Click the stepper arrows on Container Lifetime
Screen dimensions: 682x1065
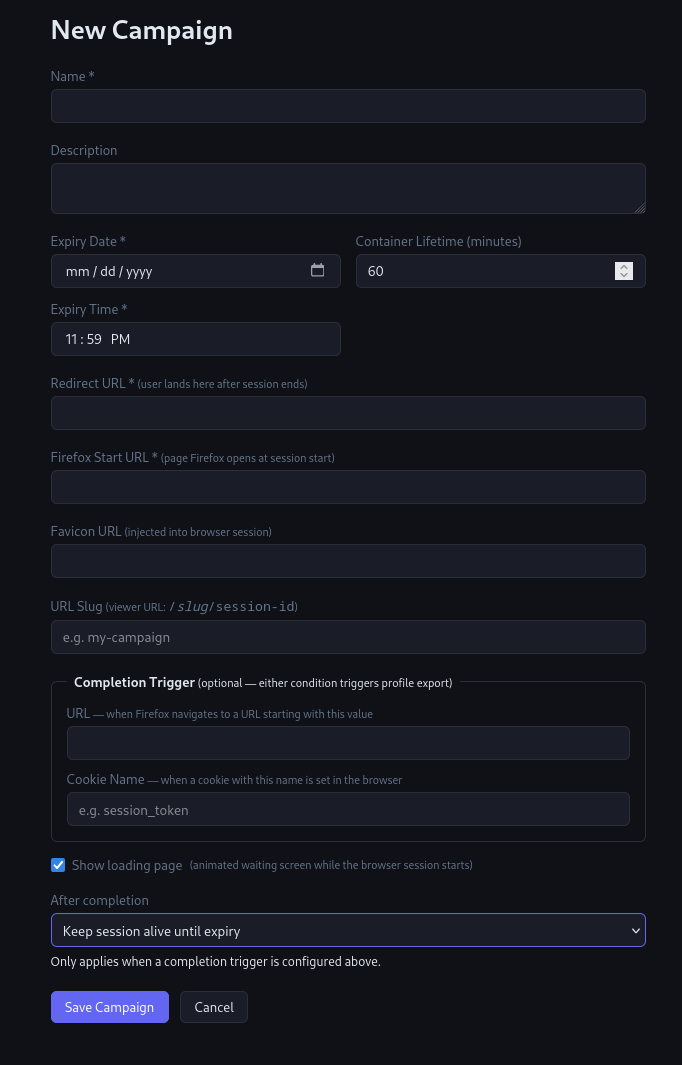pyautogui.click(x=623, y=270)
